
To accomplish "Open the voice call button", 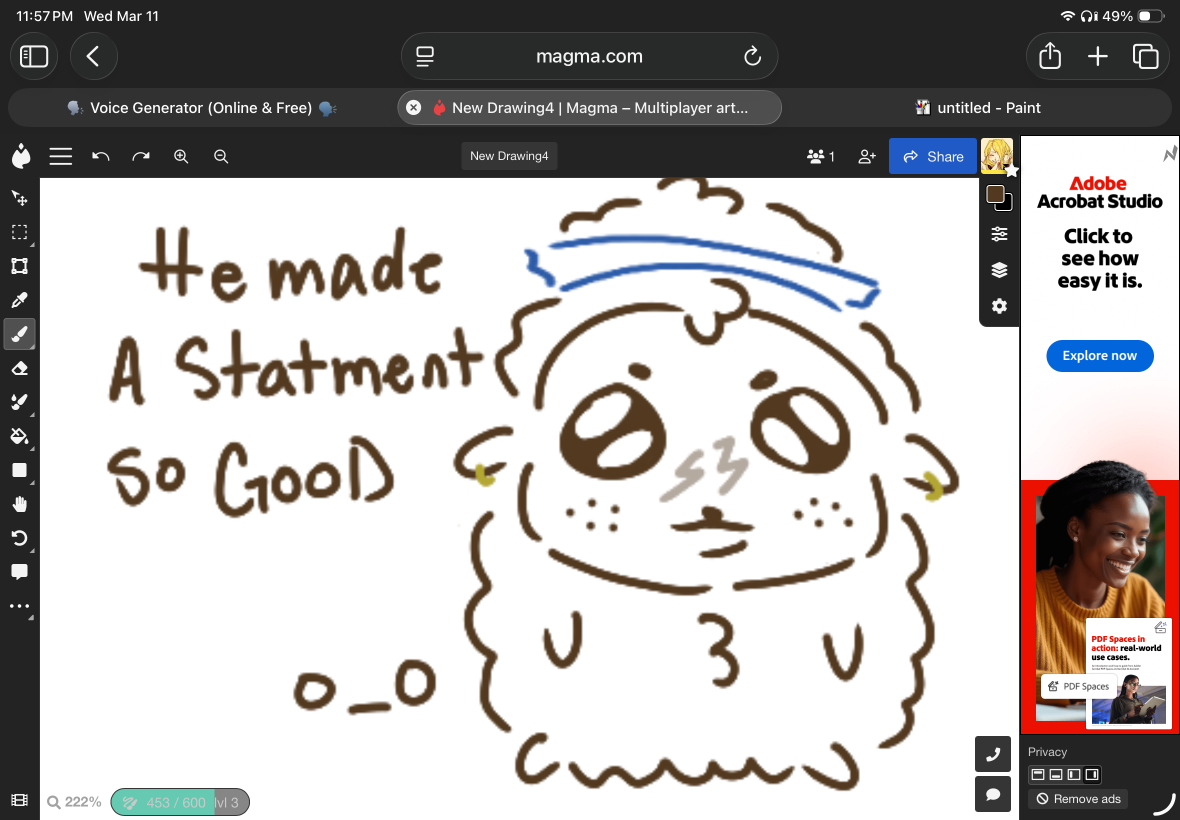I will tap(993, 755).
